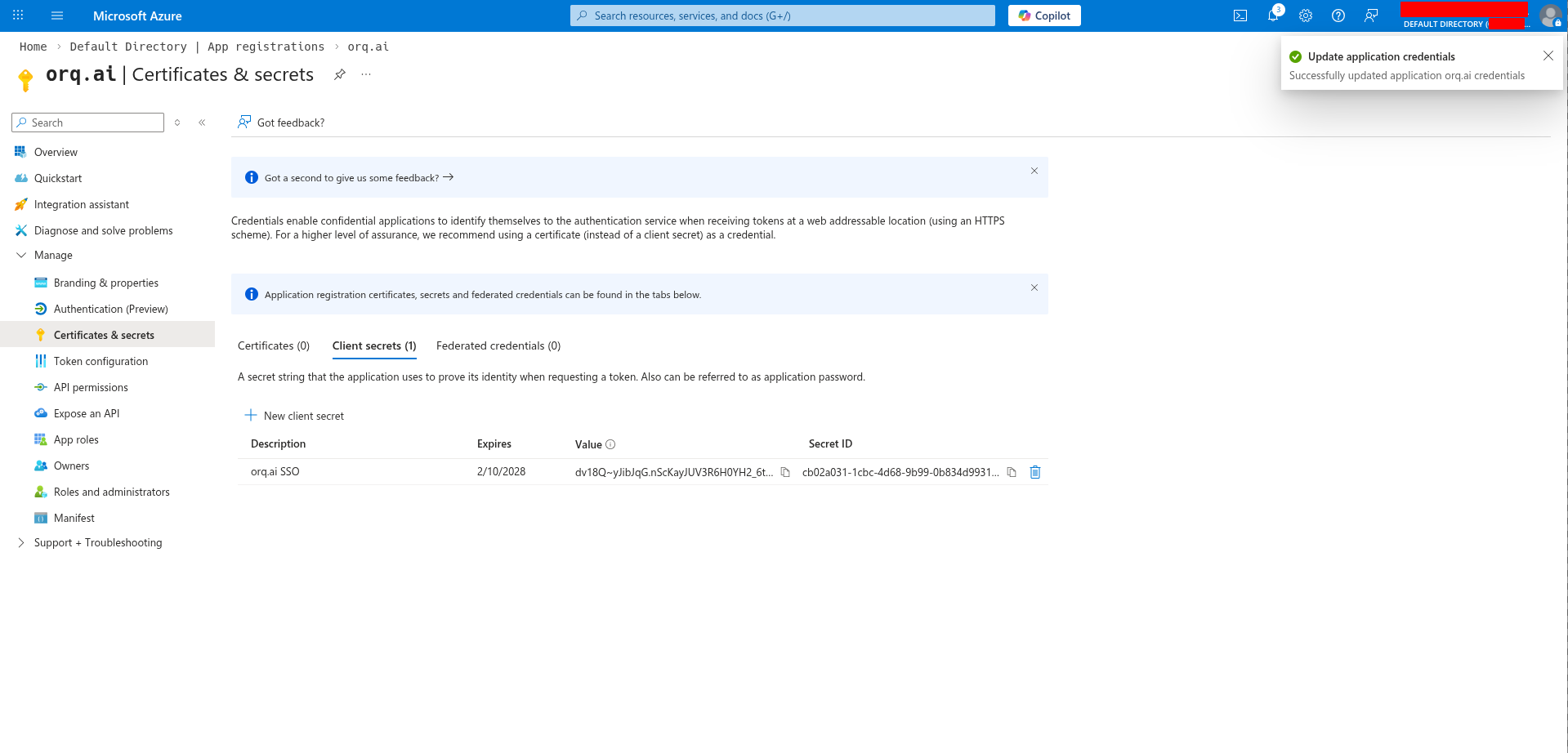
Task: Click New client secret
Action: 295,416
